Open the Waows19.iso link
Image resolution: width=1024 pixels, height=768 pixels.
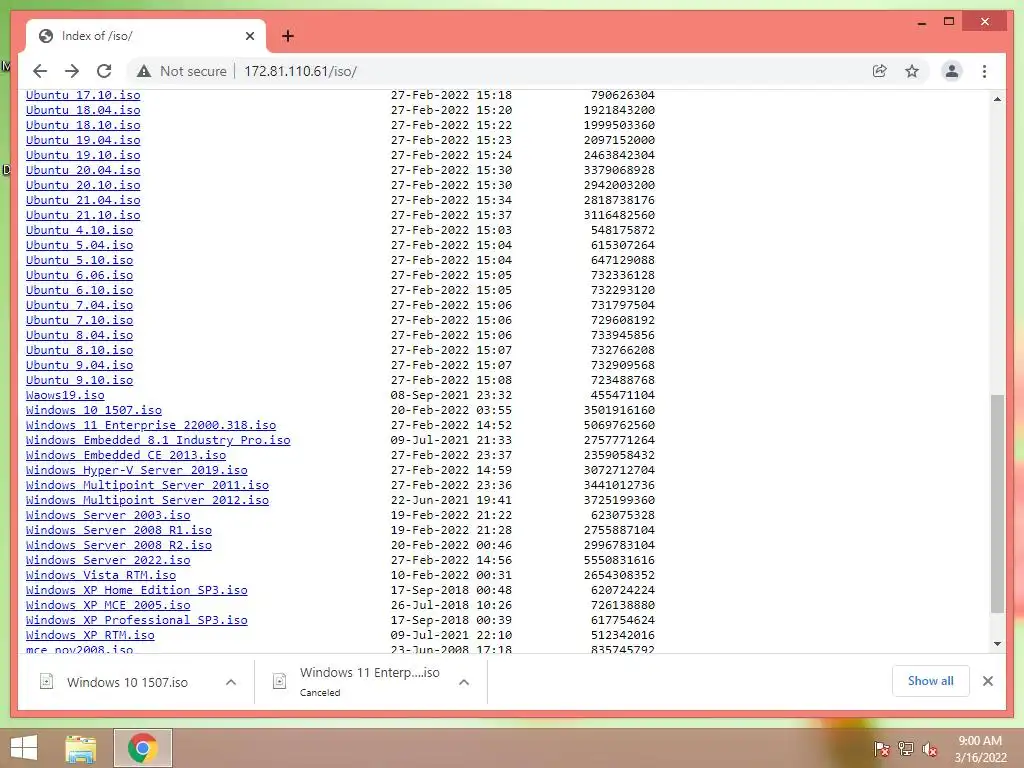pyautogui.click(x=65, y=396)
